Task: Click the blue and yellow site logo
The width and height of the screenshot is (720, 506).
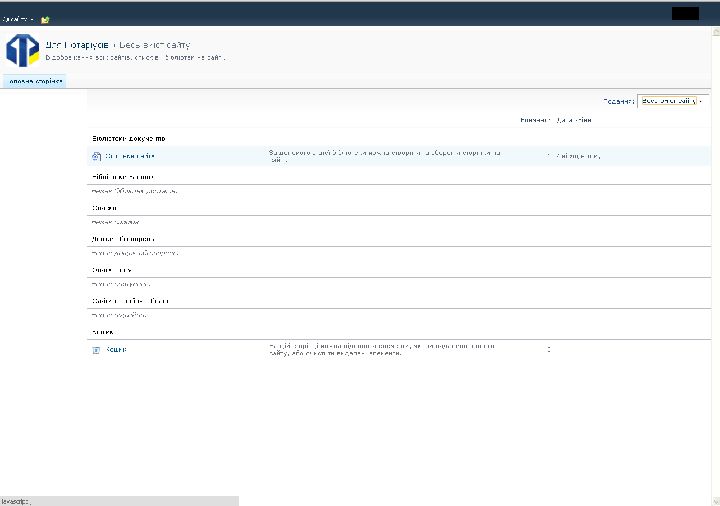Action: pyautogui.click(x=22, y=50)
